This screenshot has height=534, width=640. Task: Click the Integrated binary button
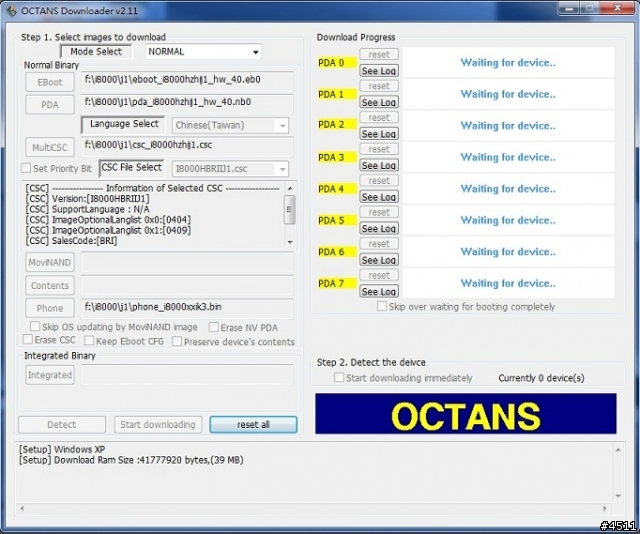click(x=50, y=375)
